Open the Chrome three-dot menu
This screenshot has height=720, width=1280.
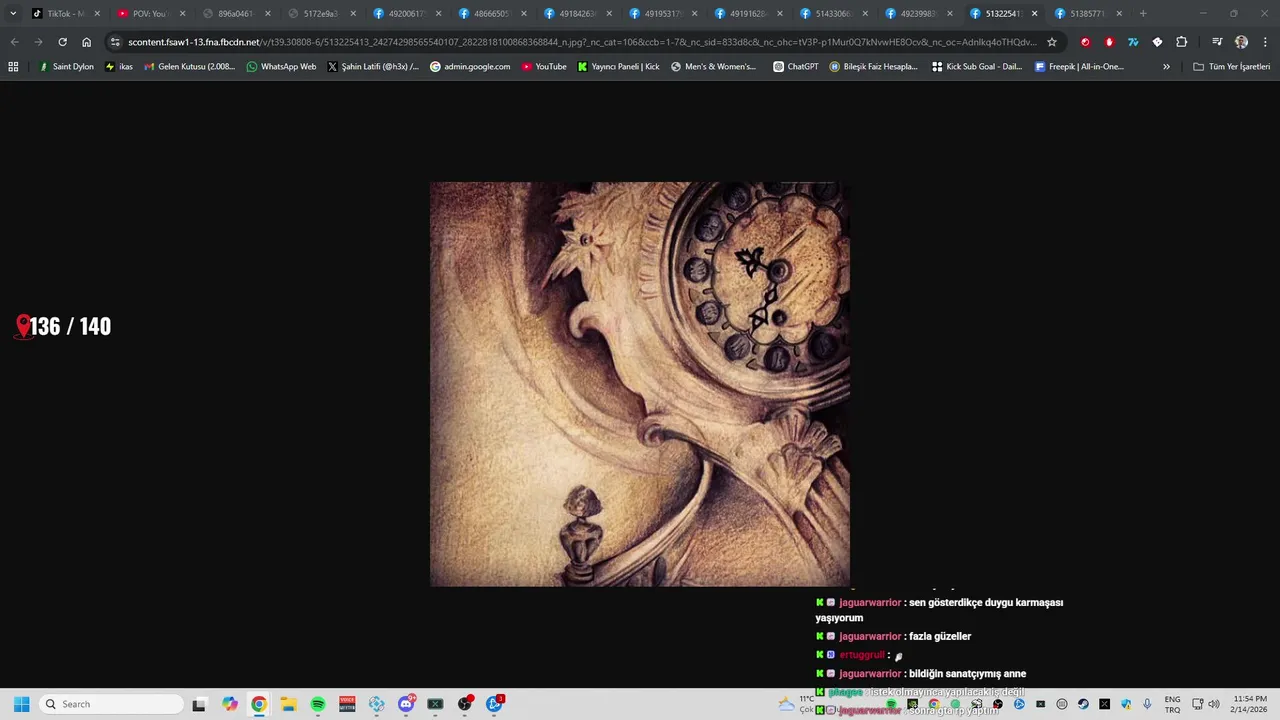(1265, 42)
